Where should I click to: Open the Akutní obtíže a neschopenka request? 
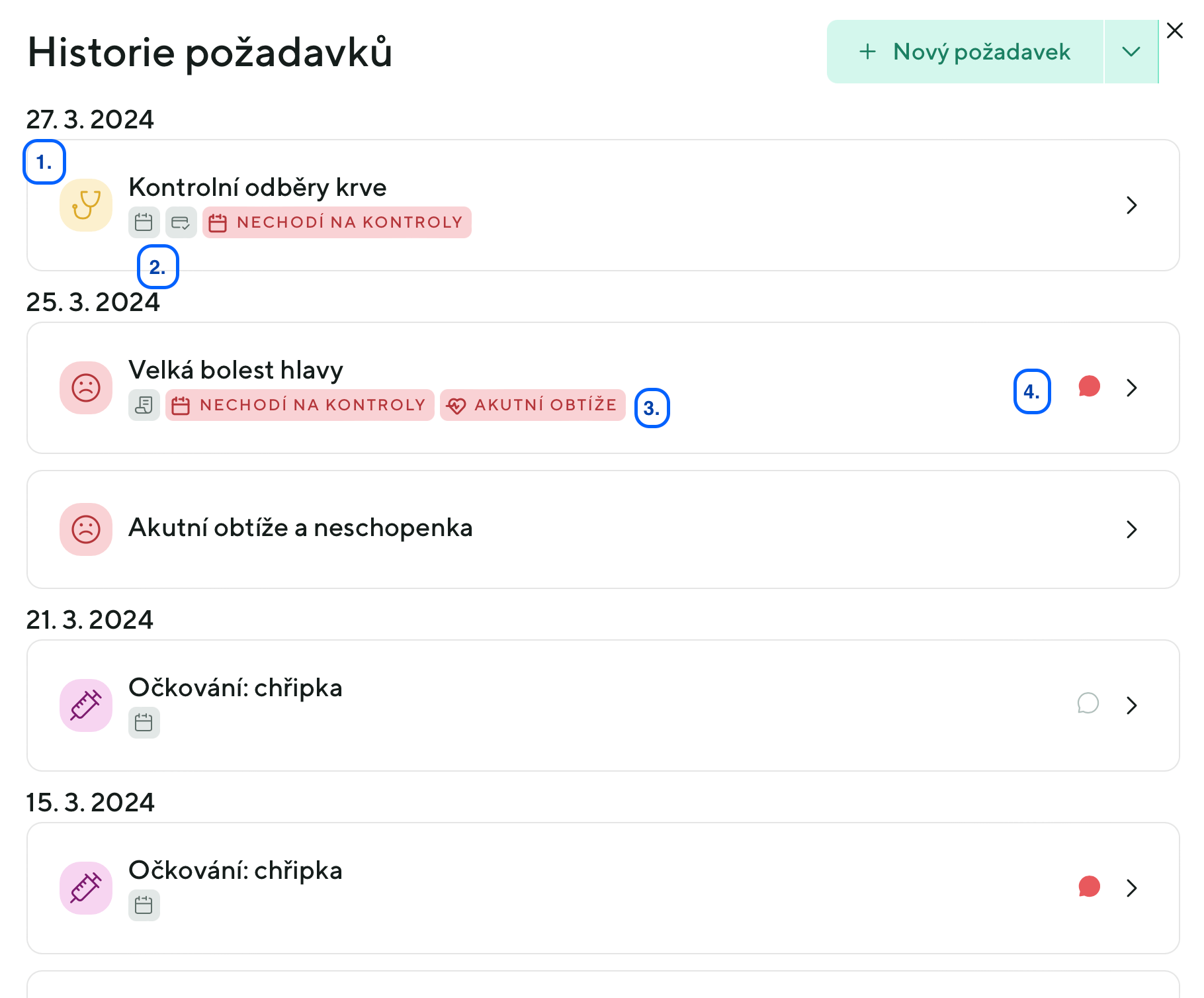pos(300,528)
